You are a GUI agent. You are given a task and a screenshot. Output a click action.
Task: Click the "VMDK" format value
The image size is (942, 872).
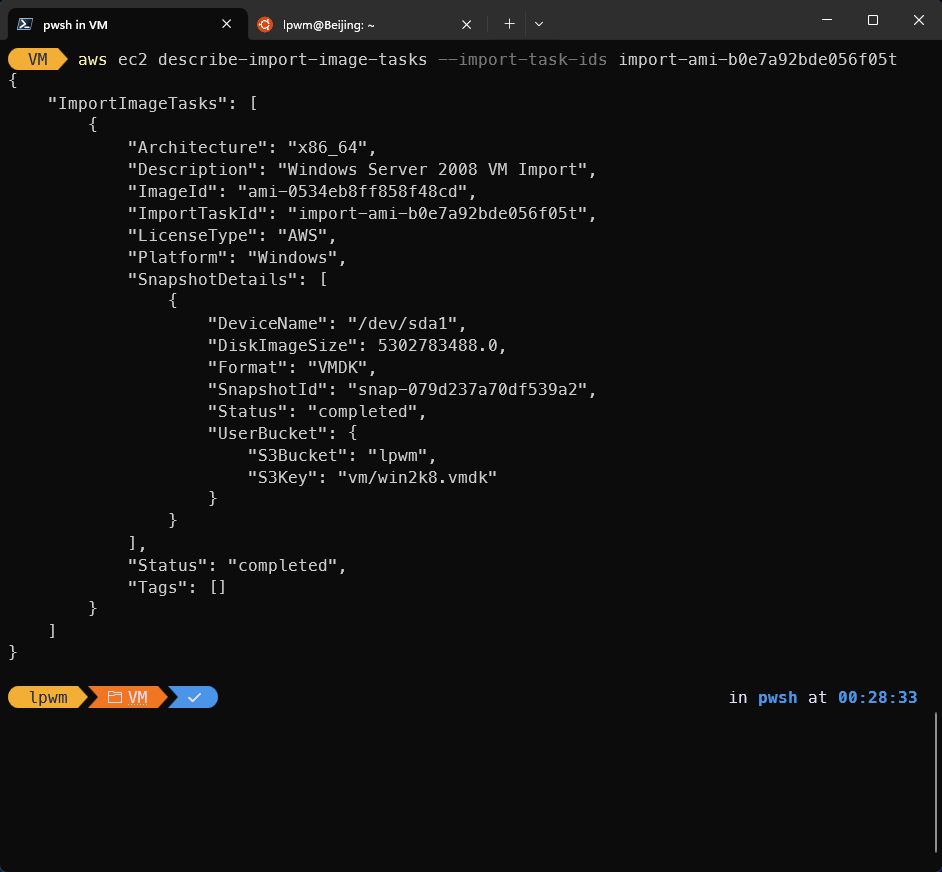(x=342, y=367)
